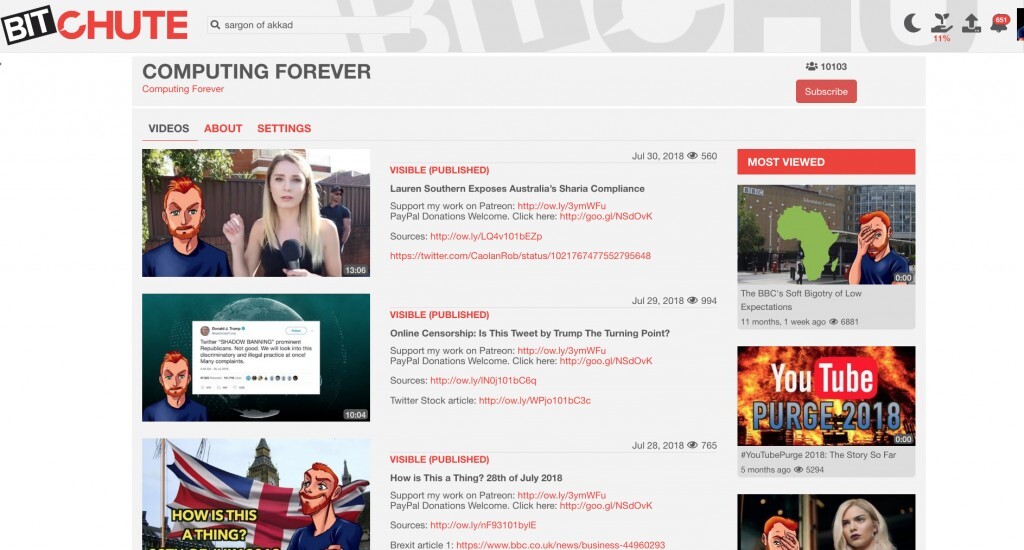This screenshot has height=550, width=1024.
Task: Click the eye views icon beside 765
Action: [693, 445]
